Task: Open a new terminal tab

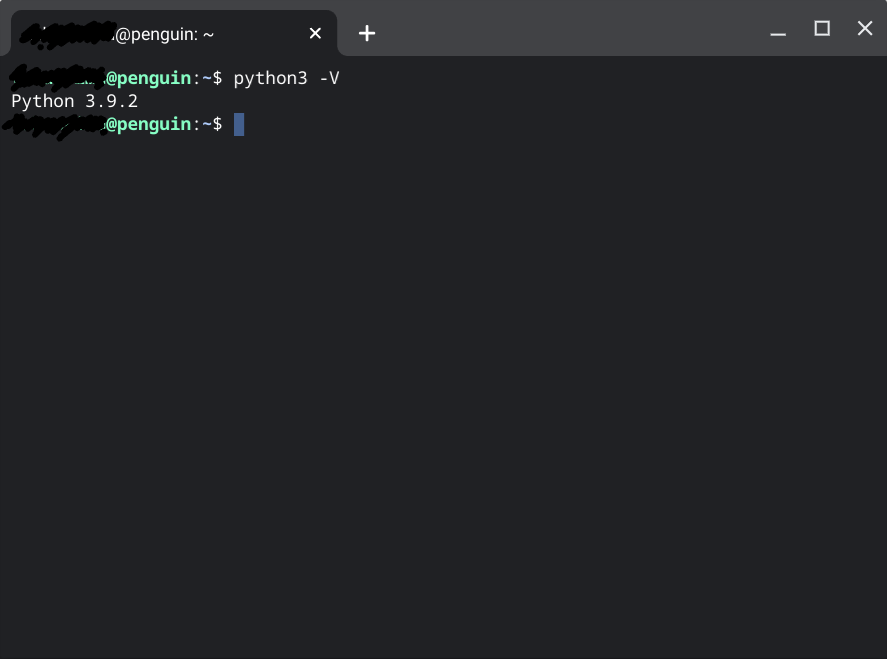Action: pos(367,33)
